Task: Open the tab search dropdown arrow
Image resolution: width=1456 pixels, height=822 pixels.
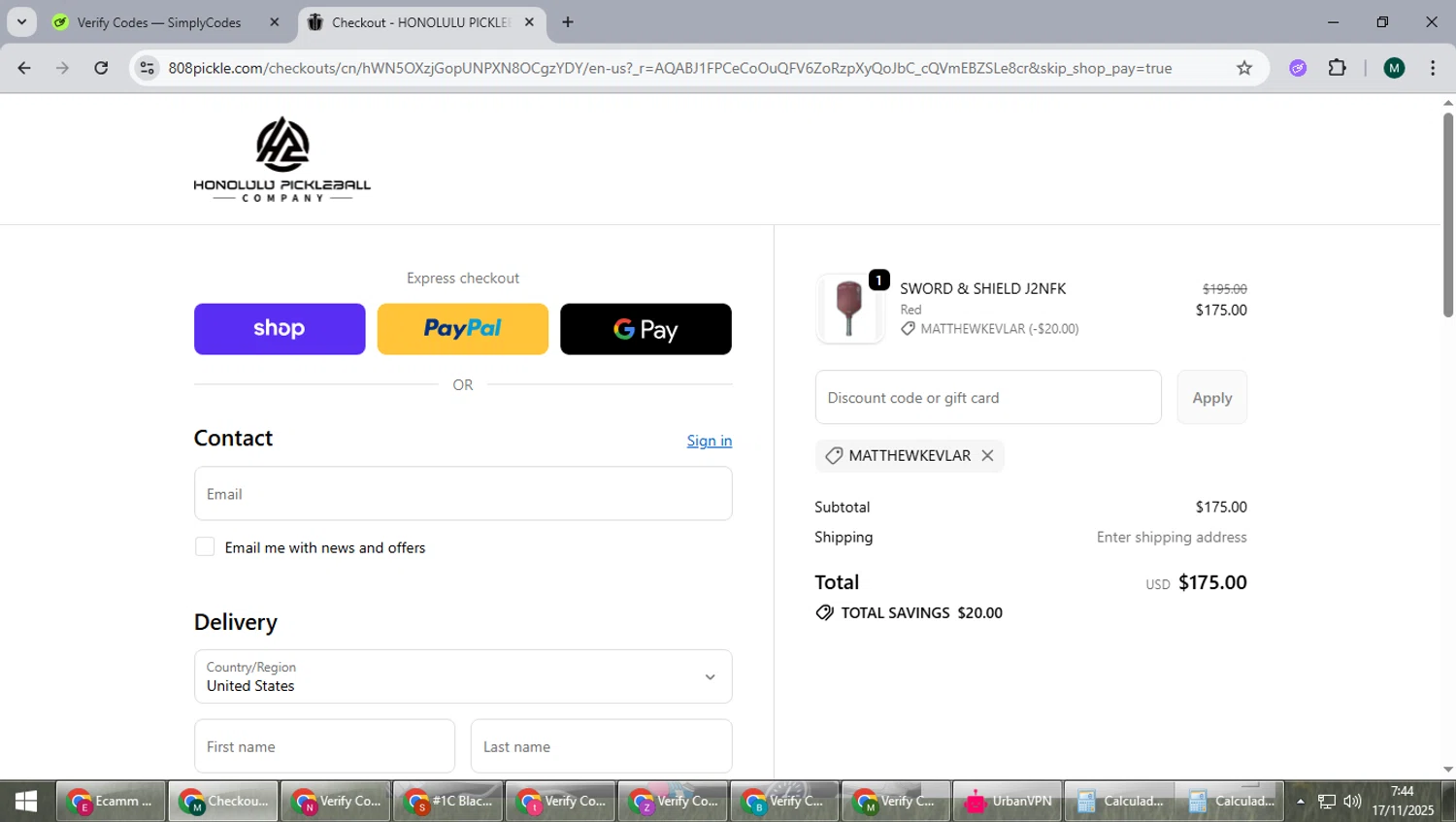Action: tap(21, 22)
